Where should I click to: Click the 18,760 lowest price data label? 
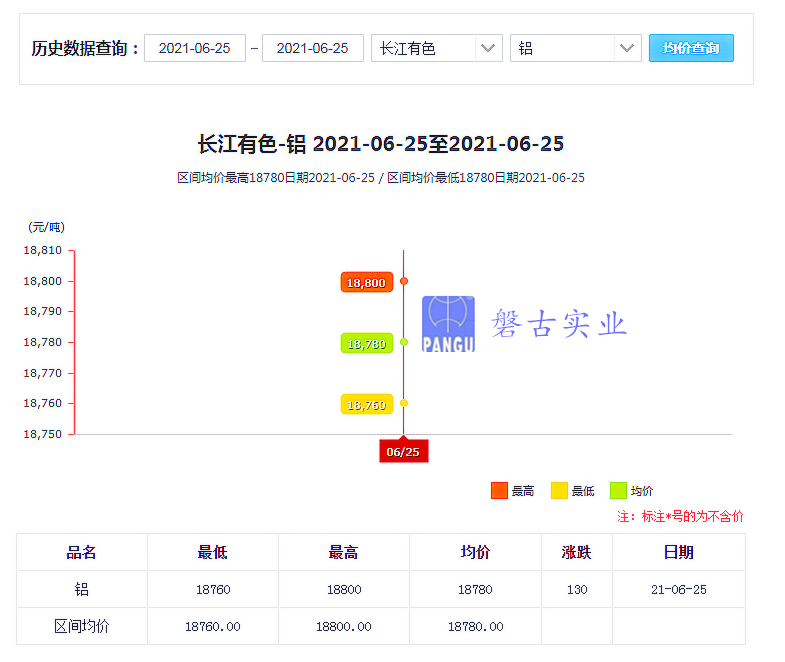[x=366, y=404]
